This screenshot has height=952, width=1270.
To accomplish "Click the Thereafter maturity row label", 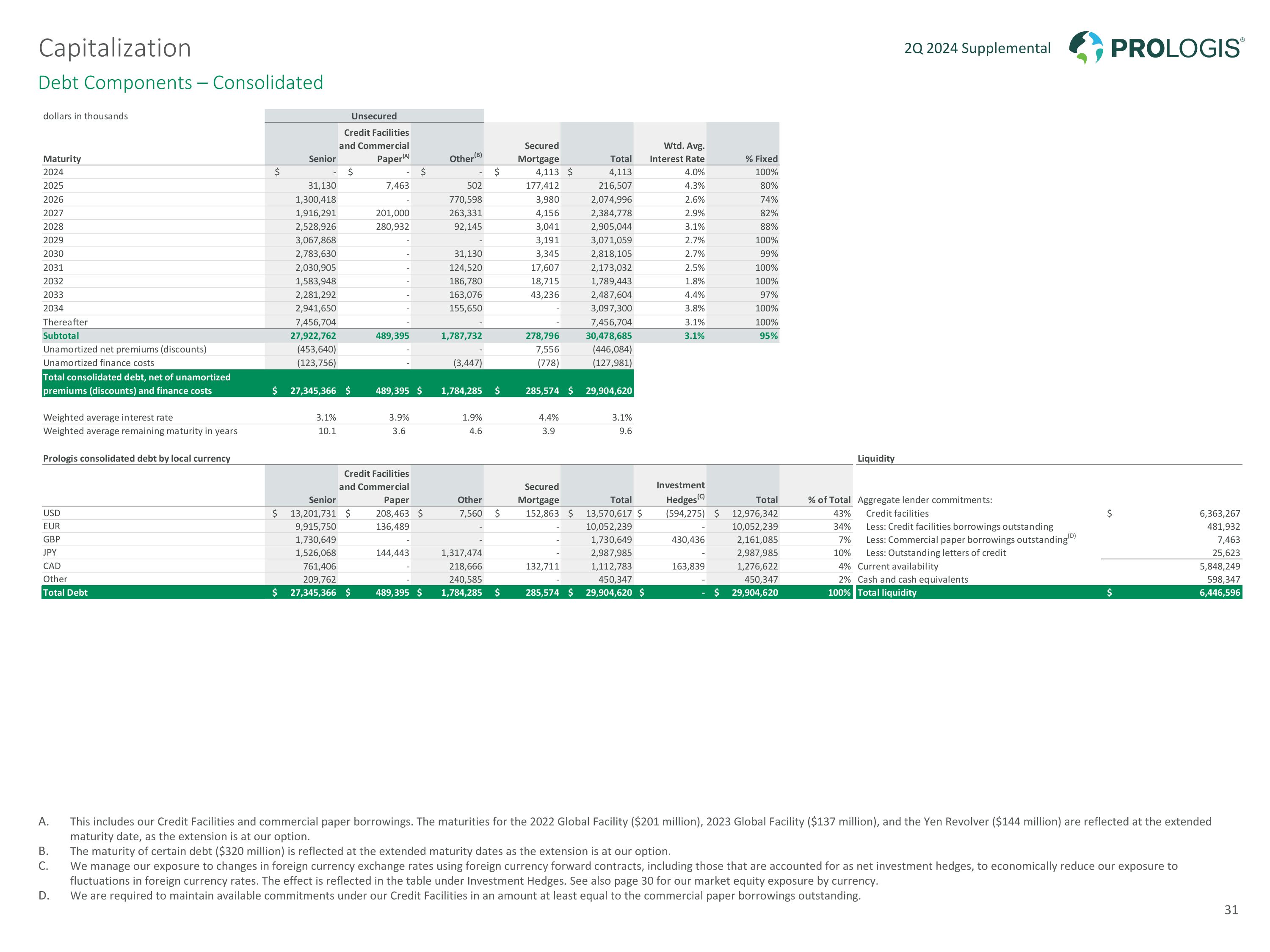I will click(x=65, y=322).
